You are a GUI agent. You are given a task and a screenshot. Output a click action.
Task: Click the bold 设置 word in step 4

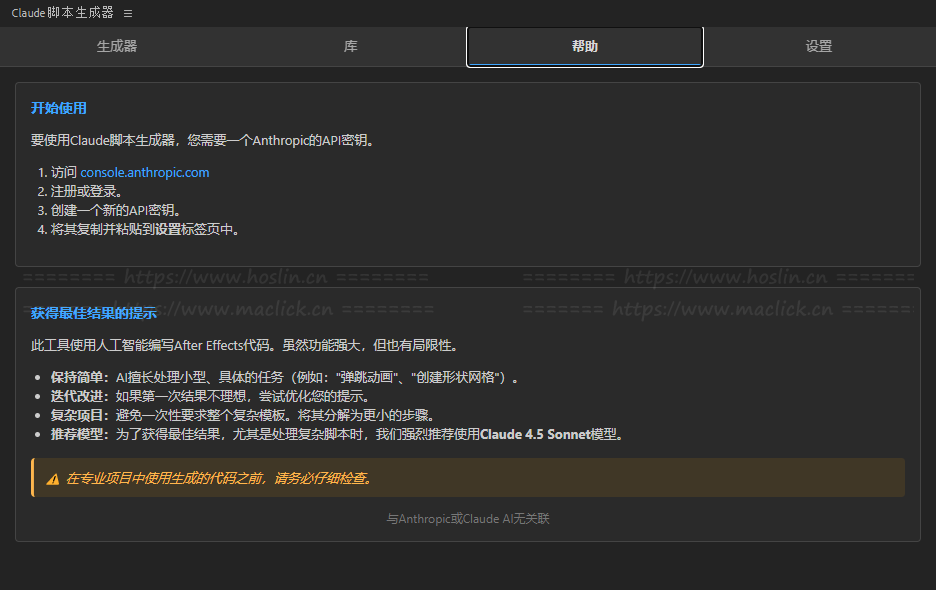click(167, 229)
